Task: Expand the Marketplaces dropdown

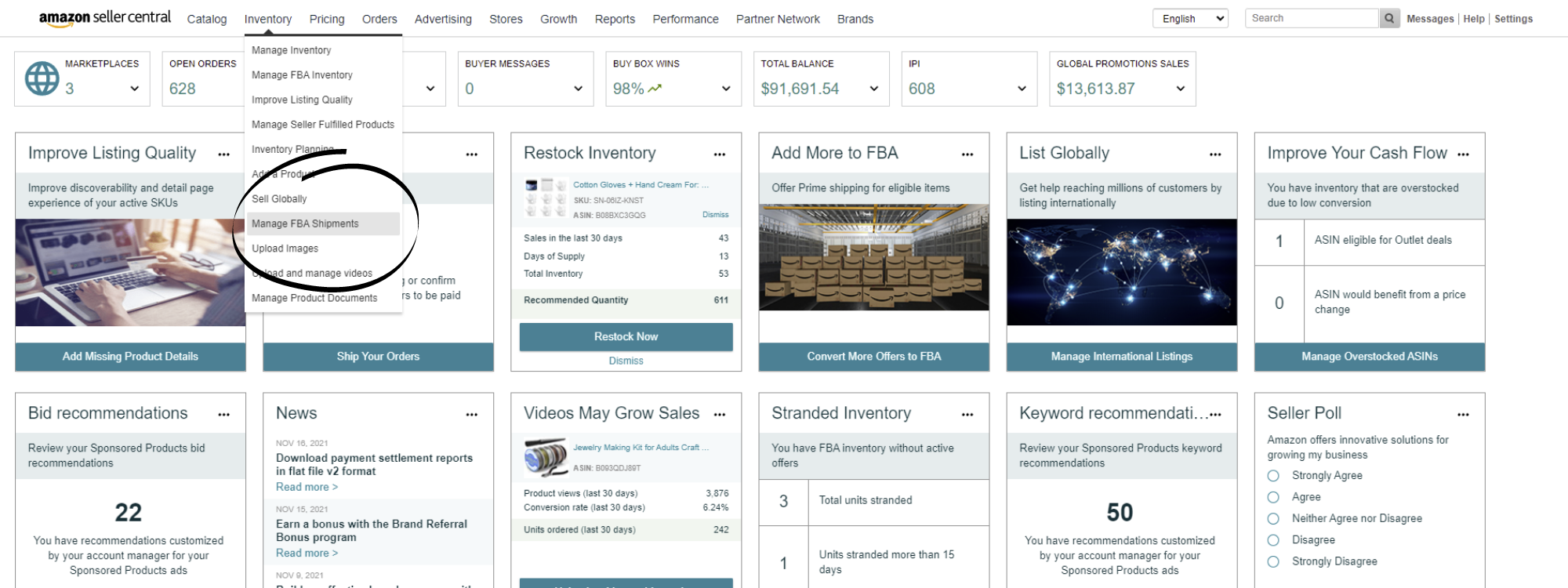Action: 135,89
